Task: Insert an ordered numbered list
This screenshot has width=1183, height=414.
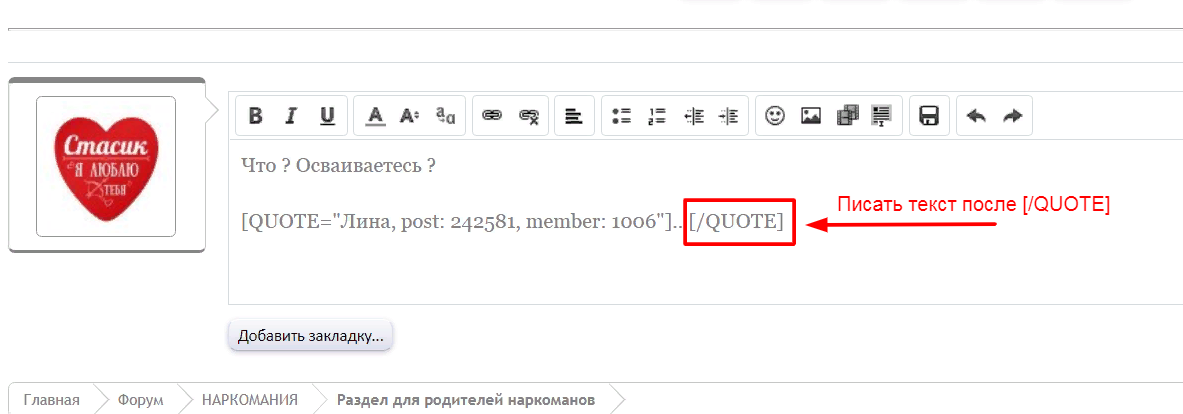Action: click(657, 115)
